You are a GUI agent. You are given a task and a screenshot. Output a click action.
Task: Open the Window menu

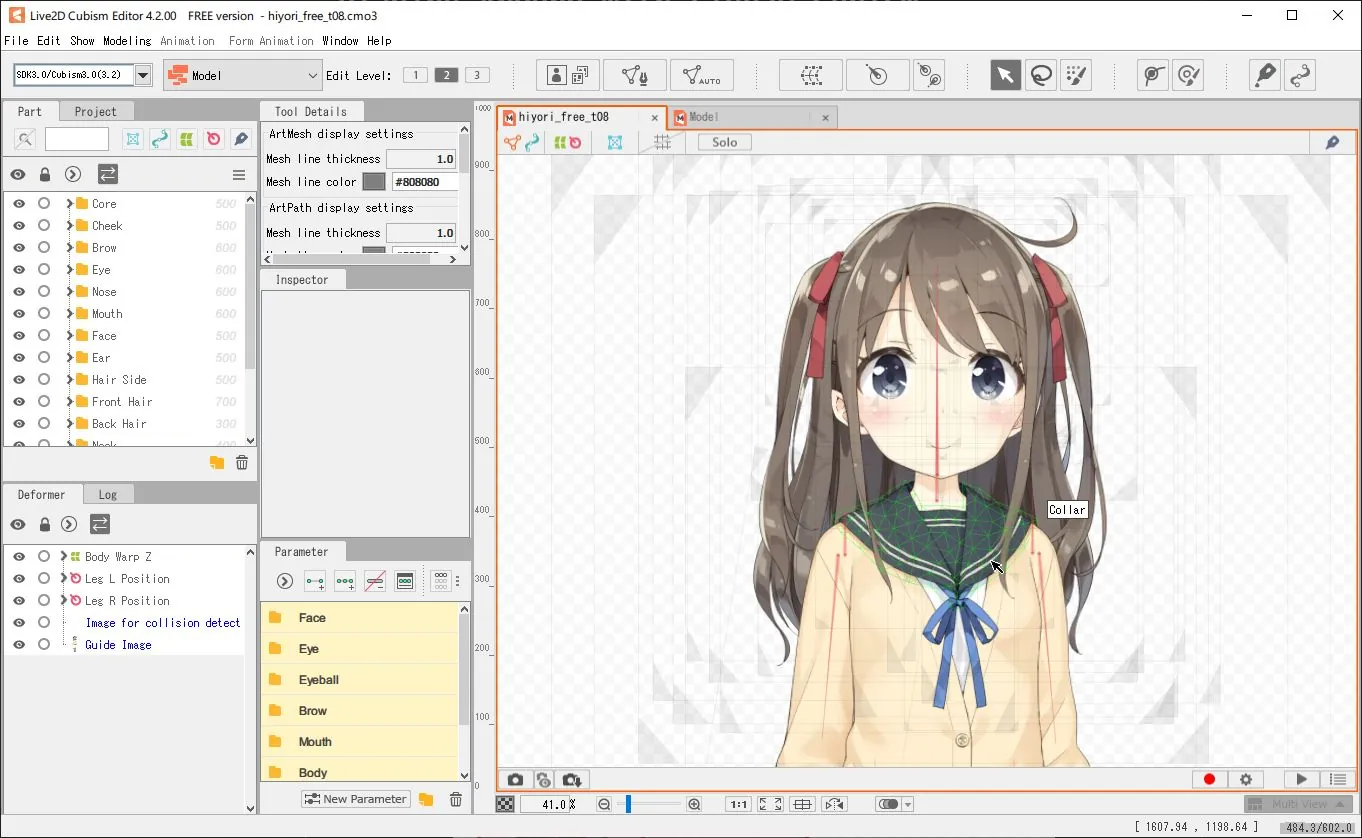340,41
